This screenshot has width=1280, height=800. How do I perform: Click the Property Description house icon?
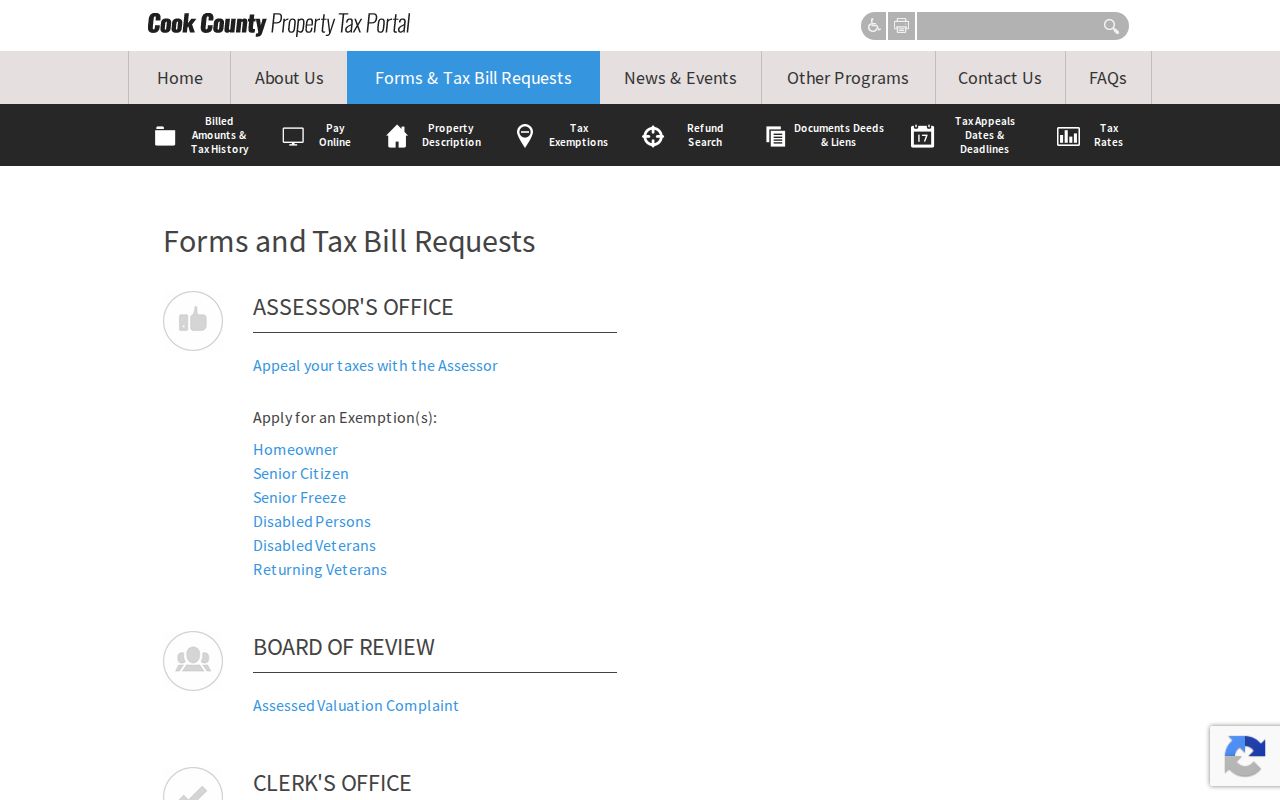pyautogui.click(x=397, y=136)
